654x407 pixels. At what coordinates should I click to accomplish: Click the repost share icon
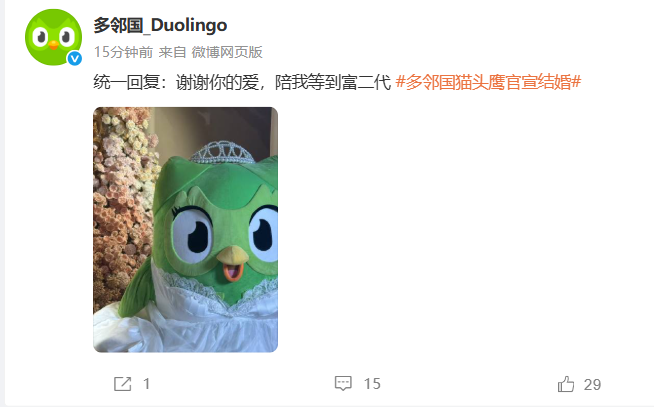pyautogui.click(x=123, y=384)
